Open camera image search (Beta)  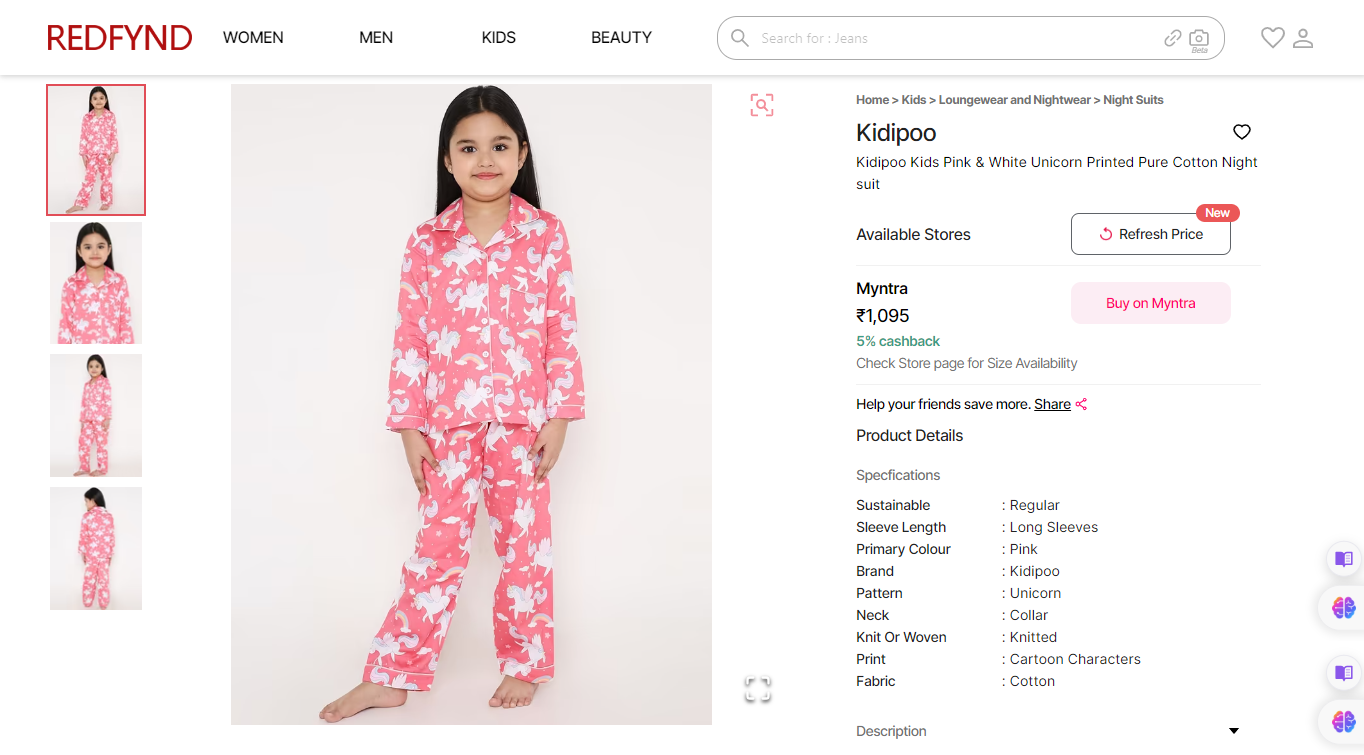click(1199, 38)
